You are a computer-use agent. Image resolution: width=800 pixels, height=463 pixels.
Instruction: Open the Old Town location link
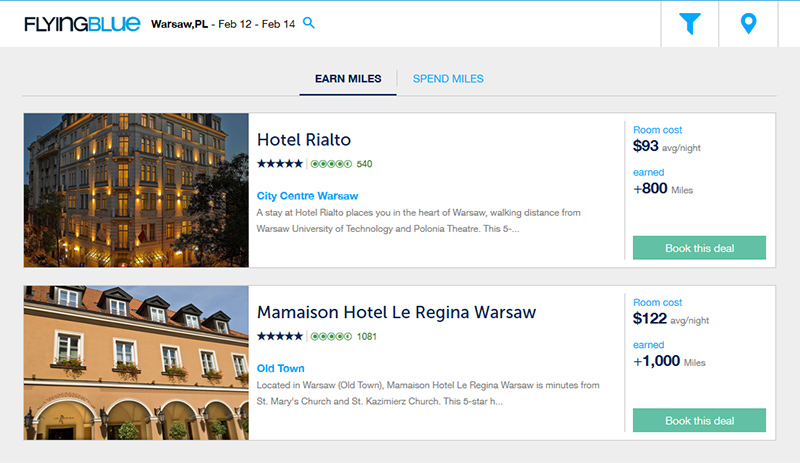pyautogui.click(x=281, y=369)
